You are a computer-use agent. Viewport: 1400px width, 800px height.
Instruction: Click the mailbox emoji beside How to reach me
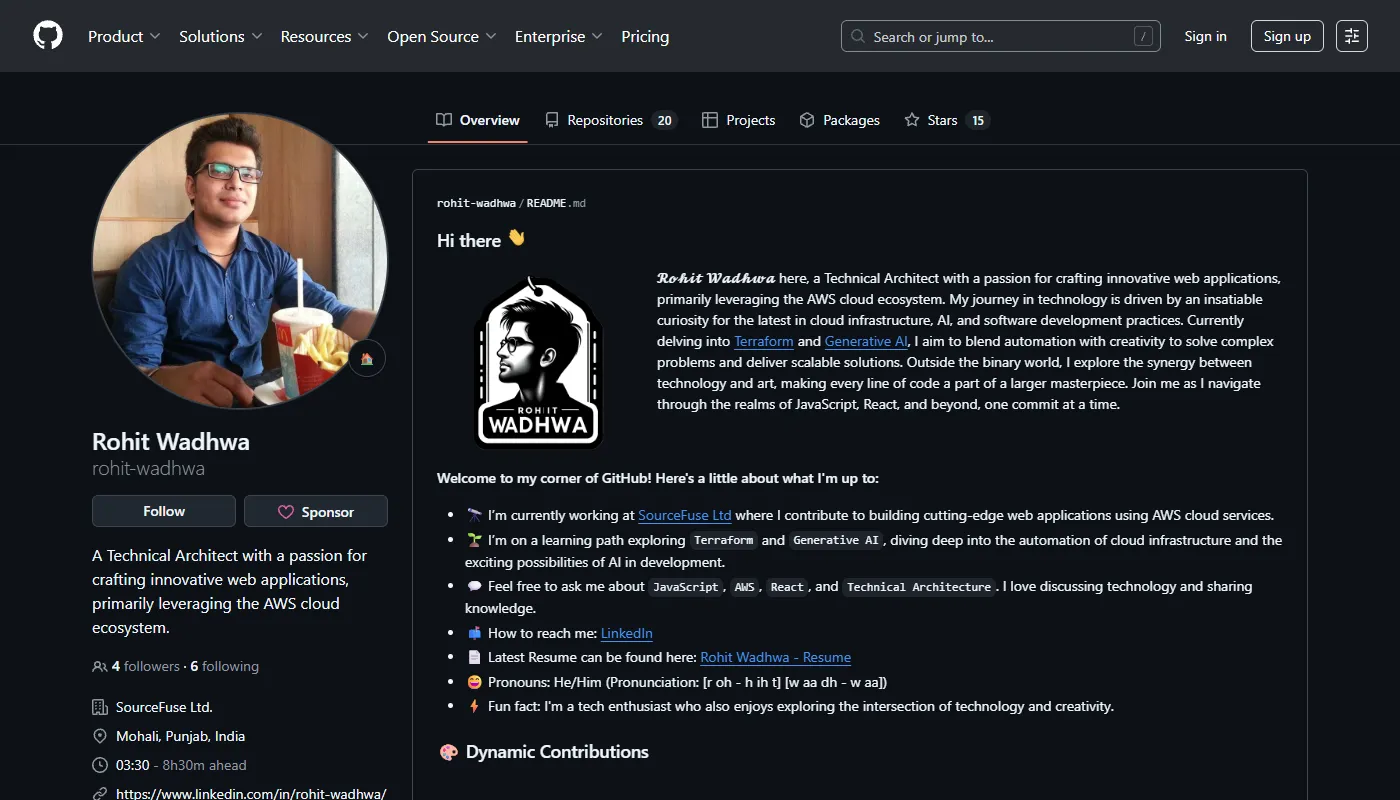tap(474, 633)
